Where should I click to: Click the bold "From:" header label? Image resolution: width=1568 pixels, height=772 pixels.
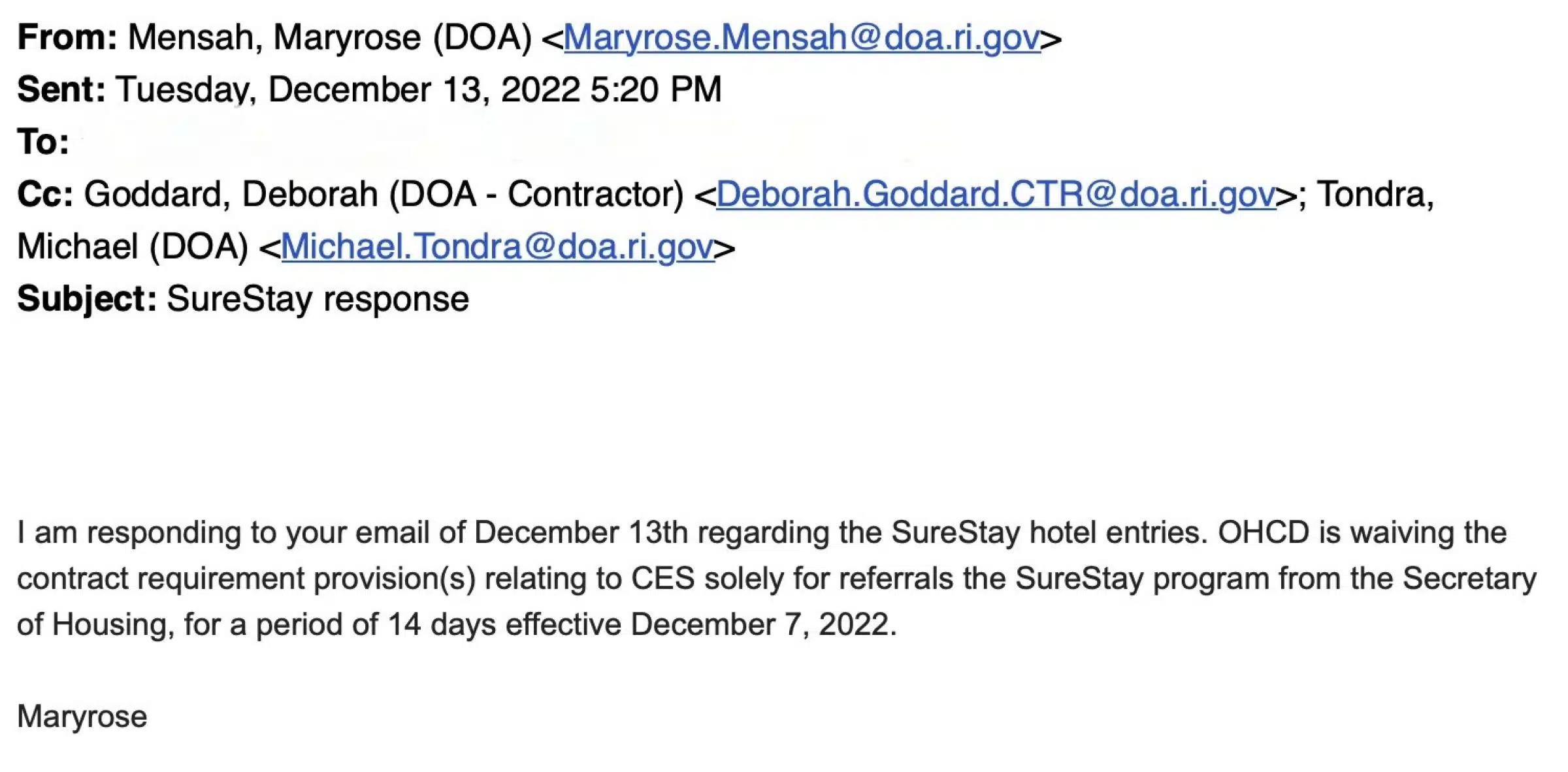tap(67, 37)
